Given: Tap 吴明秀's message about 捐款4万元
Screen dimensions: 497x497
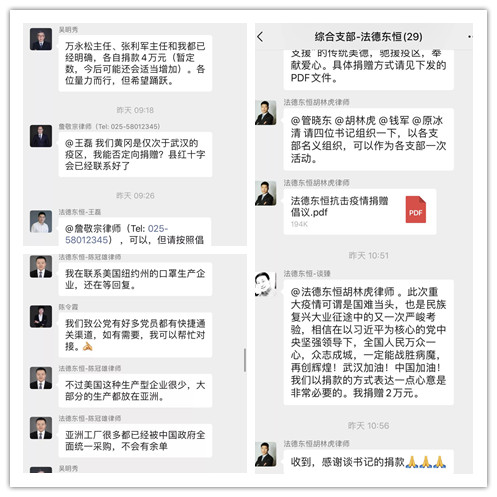Looking at the screenshot, I should click(x=135, y=63).
